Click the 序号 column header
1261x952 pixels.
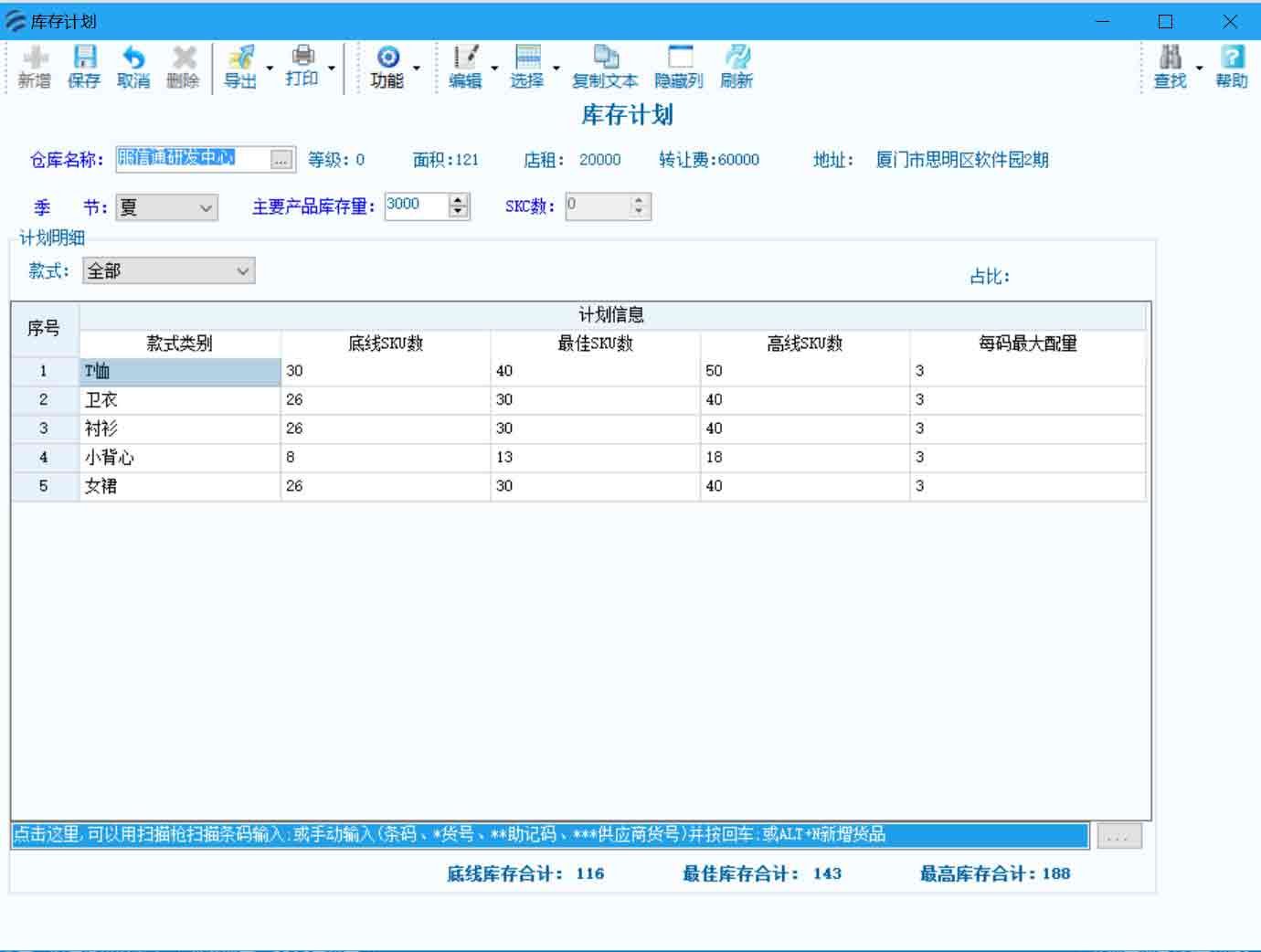coord(44,329)
